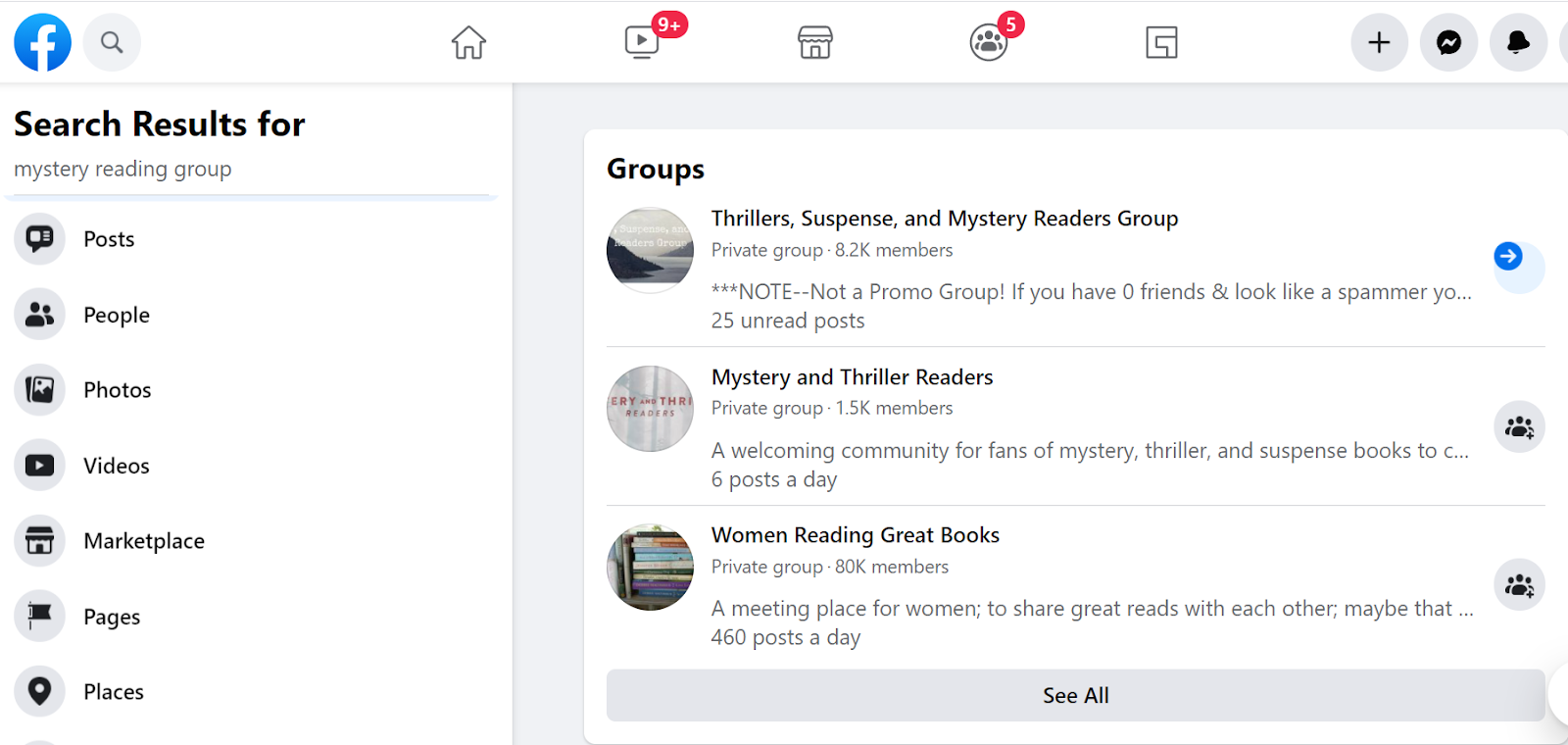The width and height of the screenshot is (1568, 745).
Task: Click '6 posts a day' text
Action: coord(774,479)
